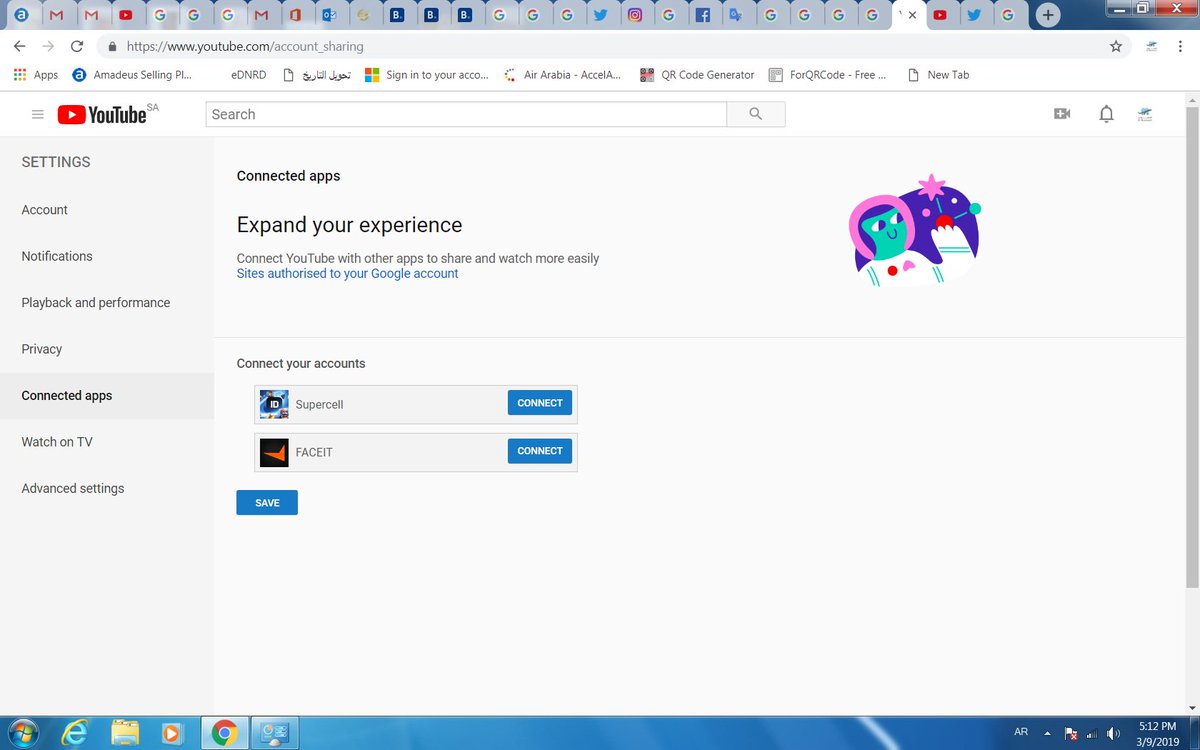Switch to the Instagram tab
The height and width of the screenshot is (750, 1200).
[x=635, y=15]
